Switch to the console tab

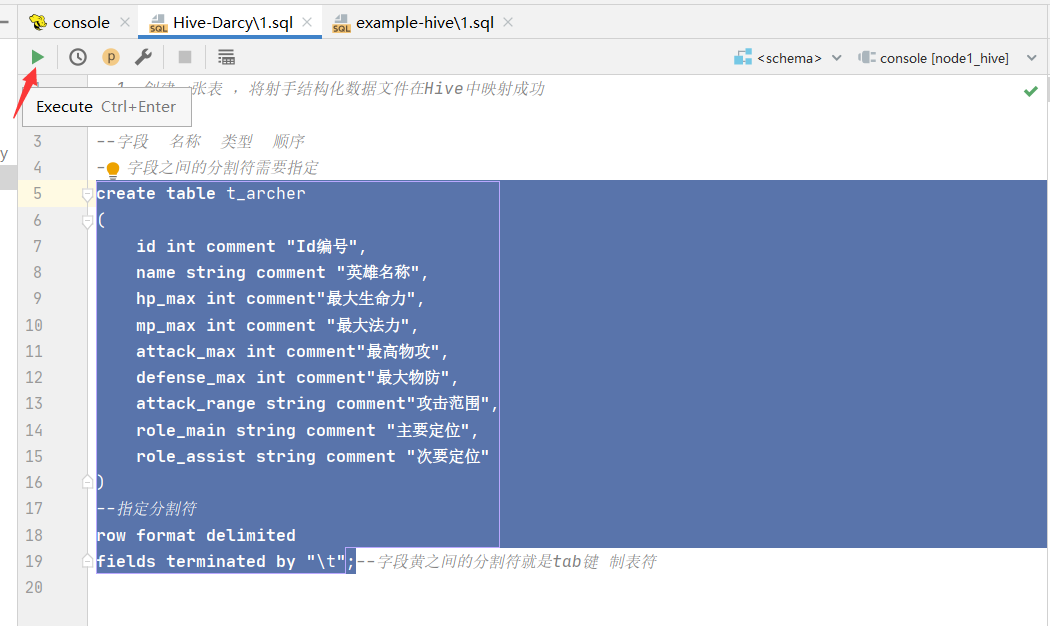coord(80,23)
